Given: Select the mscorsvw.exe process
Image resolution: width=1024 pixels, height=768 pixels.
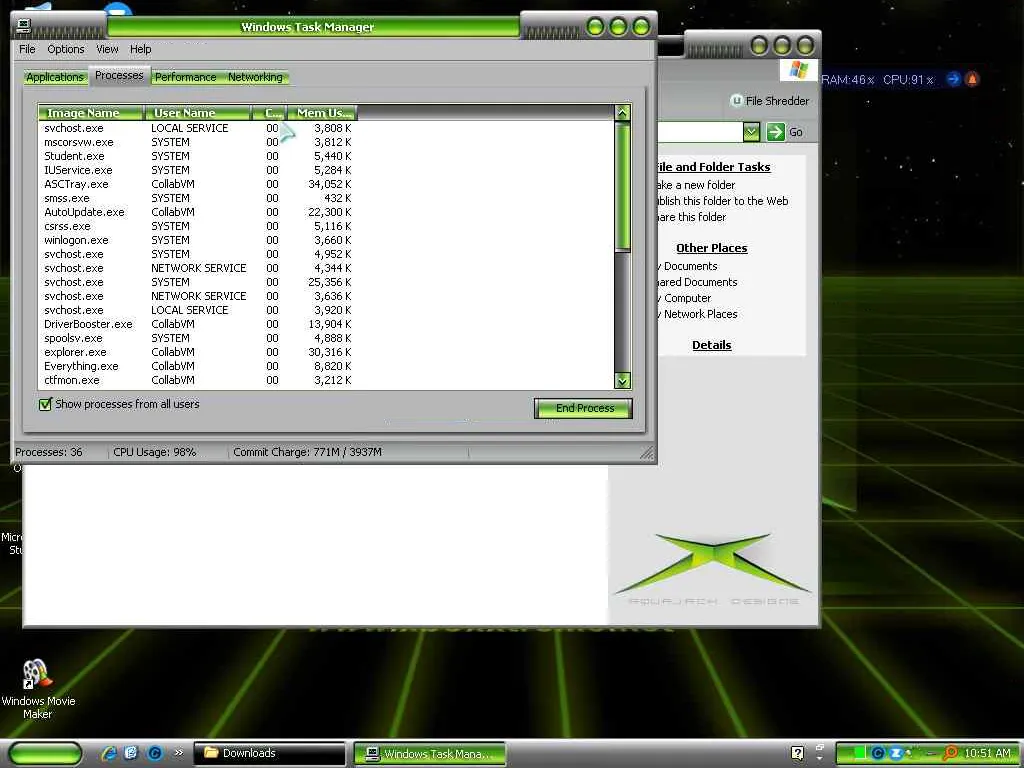Looking at the screenshot, I should click(x=197, y=142).
